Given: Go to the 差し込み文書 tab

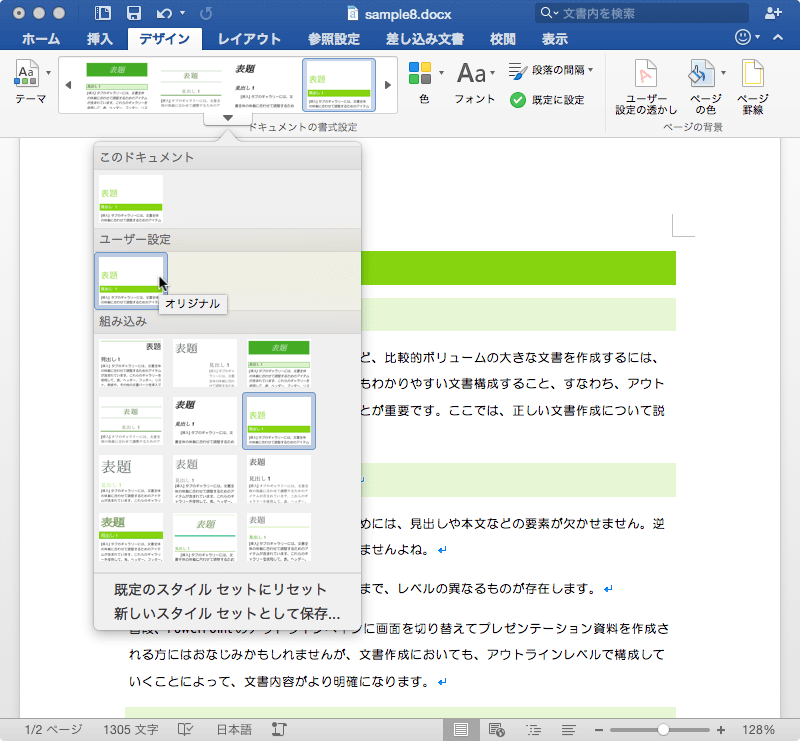Looking at the screenshot, I should click(424, 39).
